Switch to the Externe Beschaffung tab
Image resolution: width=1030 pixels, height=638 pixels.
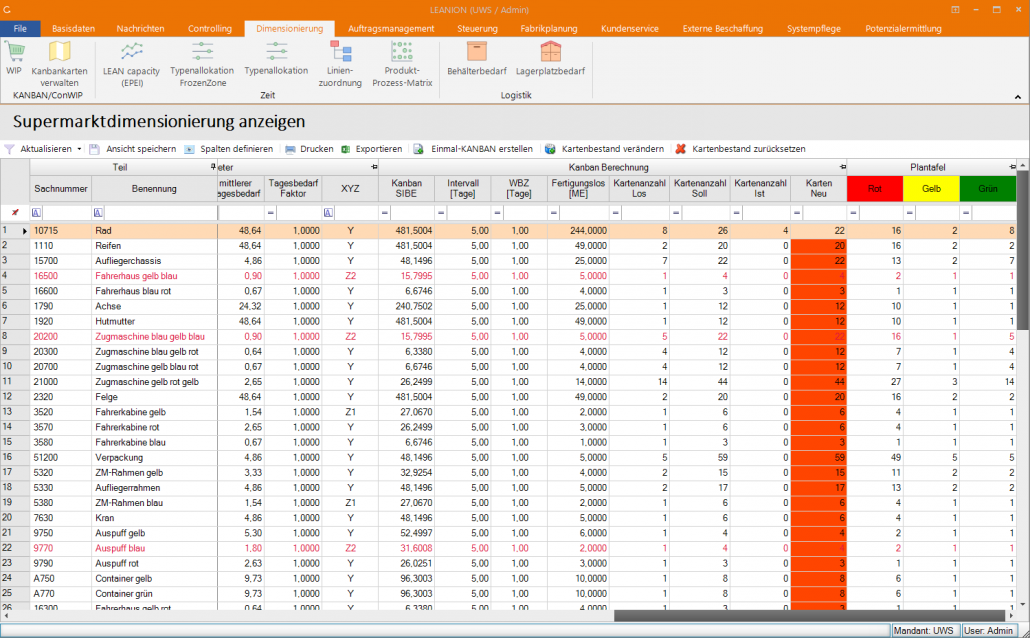point(723,28)
